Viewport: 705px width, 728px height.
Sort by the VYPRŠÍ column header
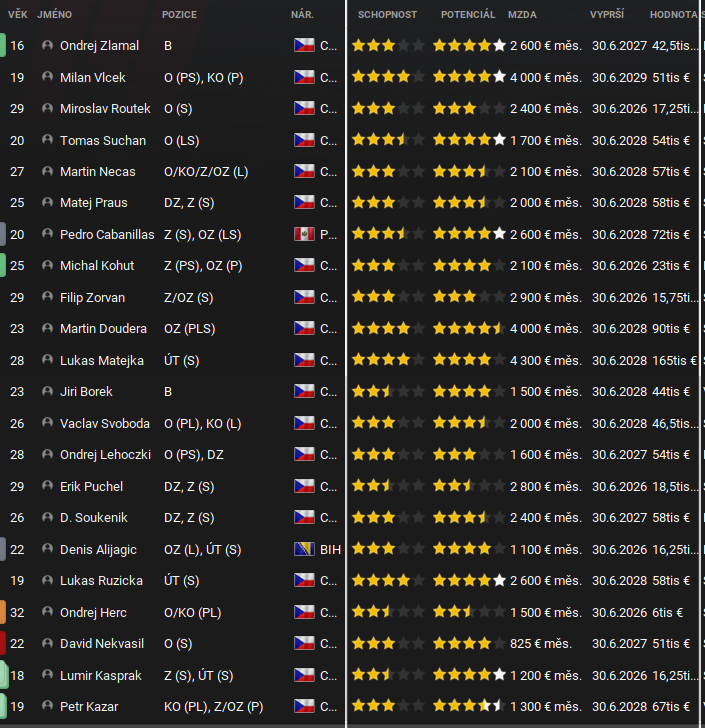pos(607,14)
